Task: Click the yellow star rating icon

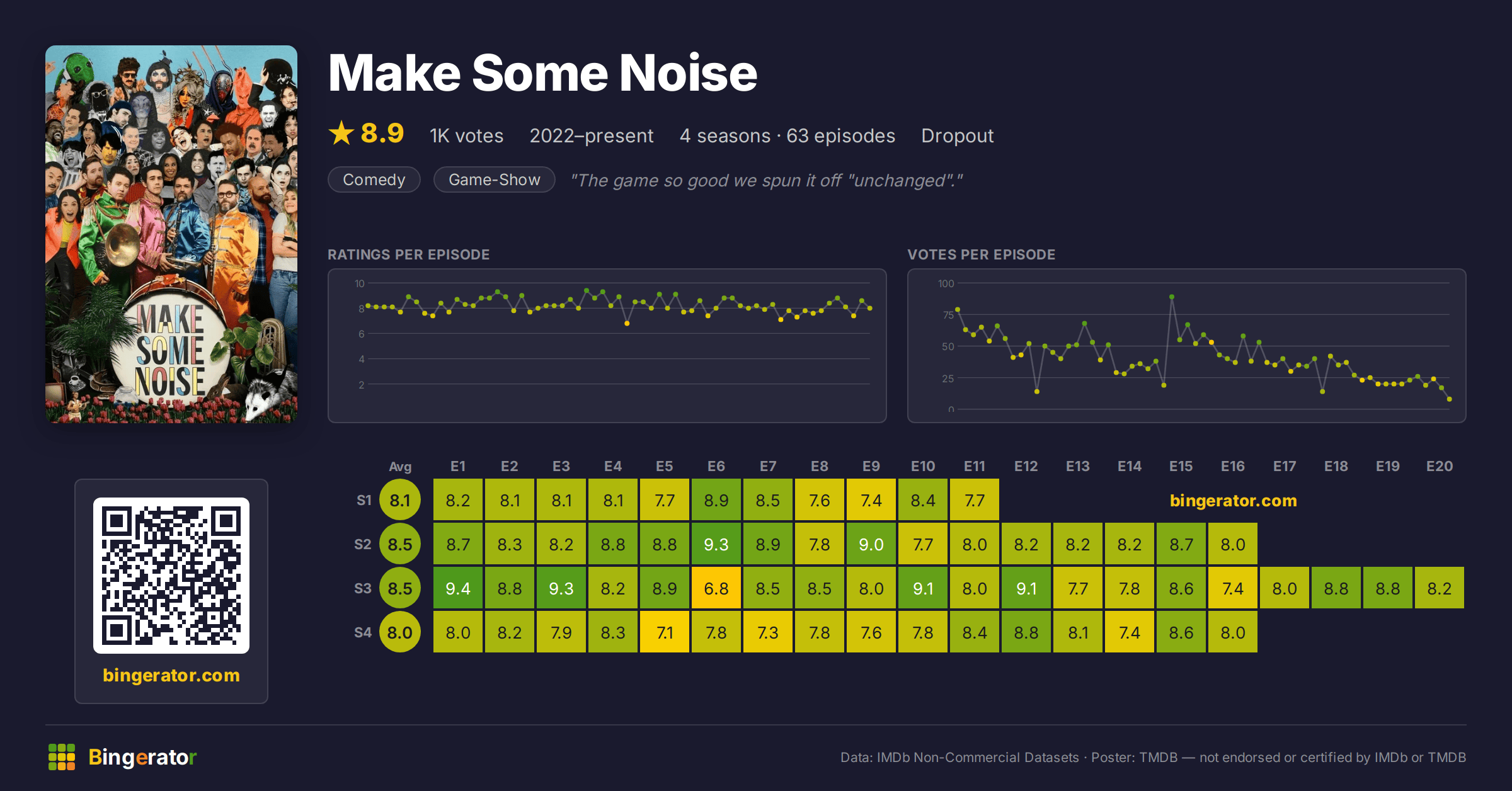Action: [x=341, y=133]
